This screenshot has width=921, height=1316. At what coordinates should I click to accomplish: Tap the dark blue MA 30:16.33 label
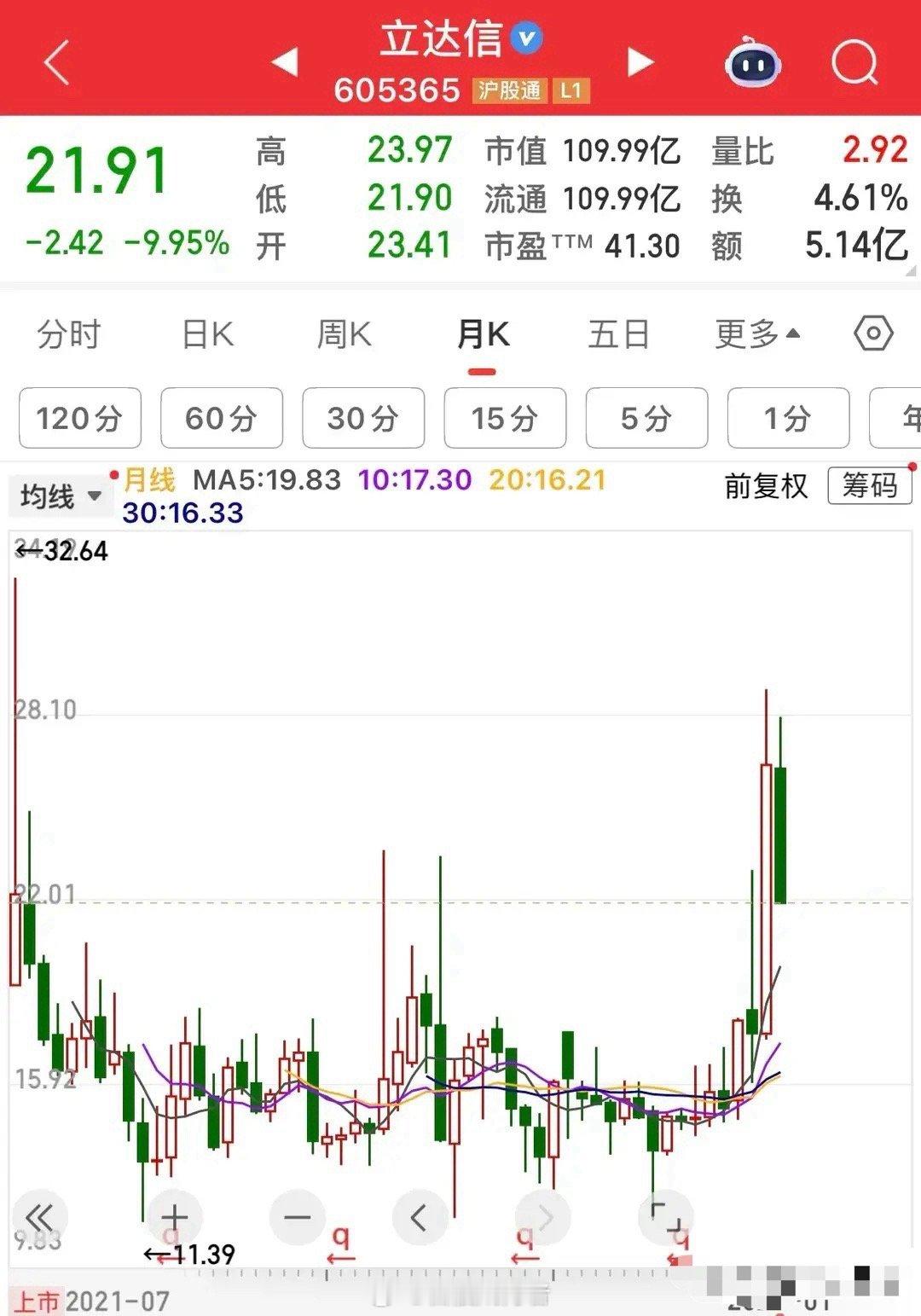[182, 513]
